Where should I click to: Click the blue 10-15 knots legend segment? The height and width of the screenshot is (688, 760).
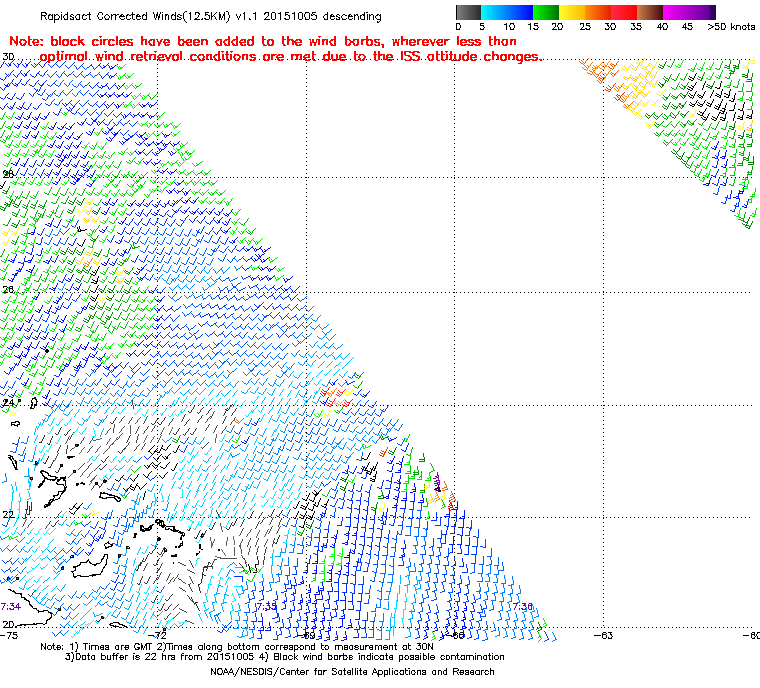[520, 12]
